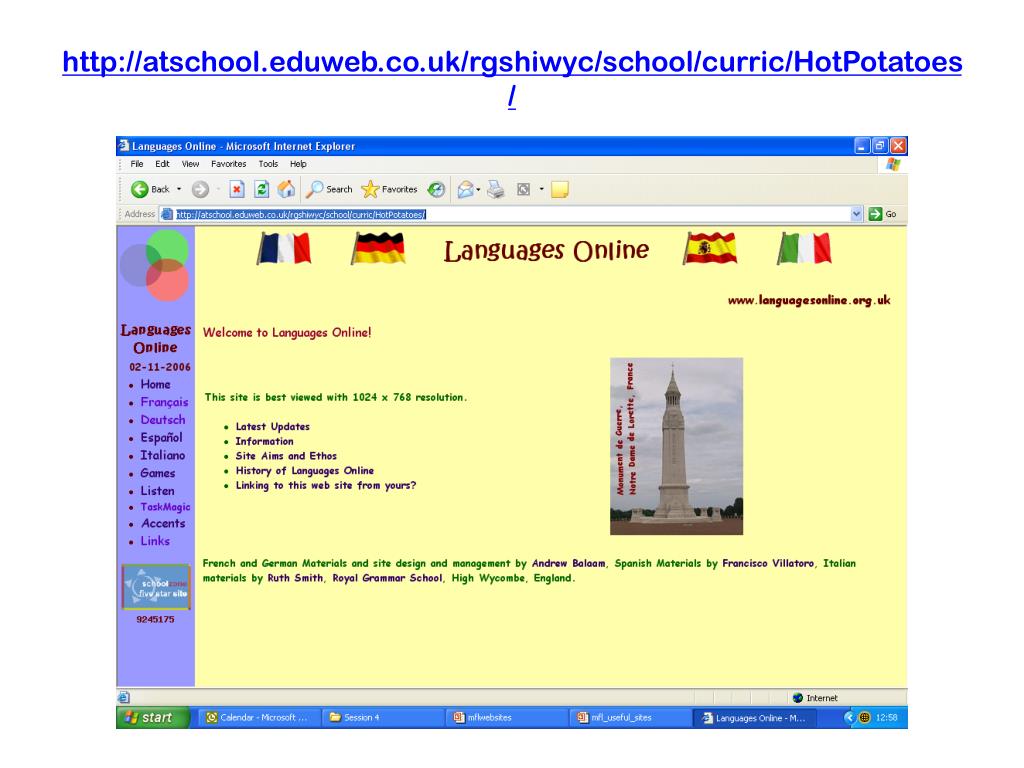Click the Spanish flag icon
The width and height of the screenshot is (1024, 768).
click(x=710, y=249)
